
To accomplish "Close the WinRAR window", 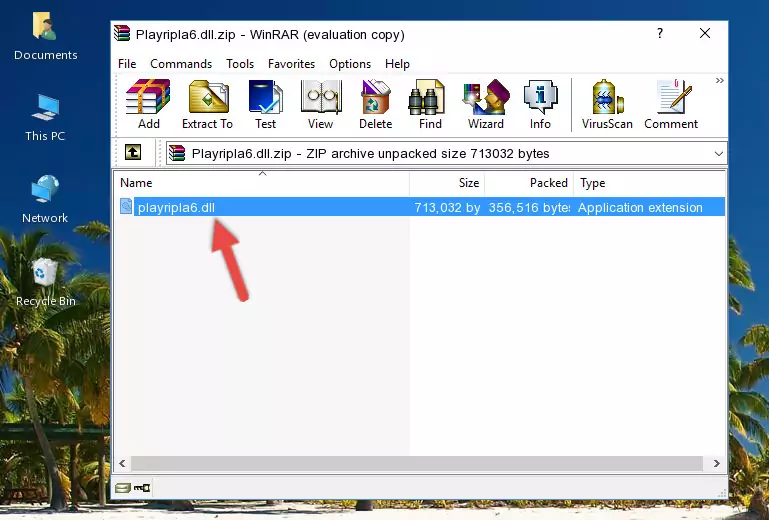I will [x=705, y=33].
